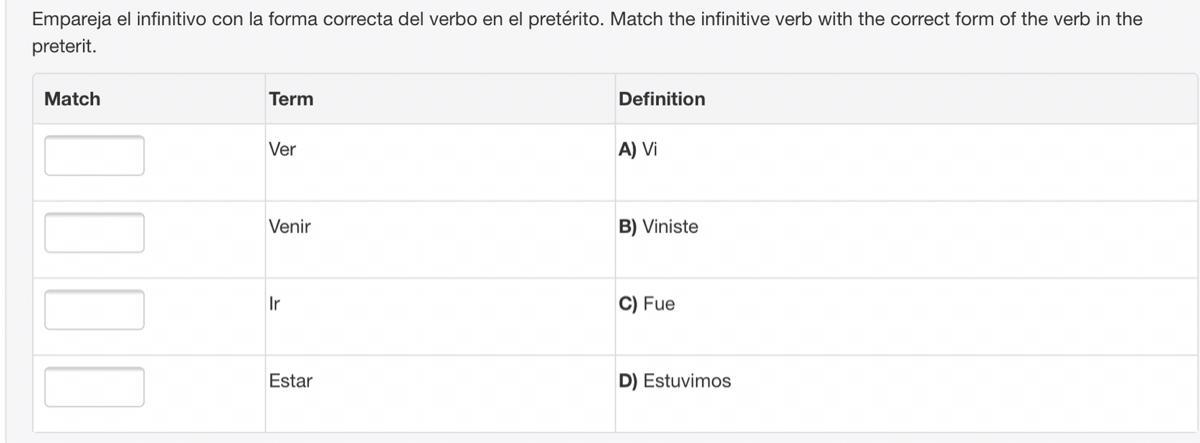
Task: Click the Match column header
Action: point(72,99)
